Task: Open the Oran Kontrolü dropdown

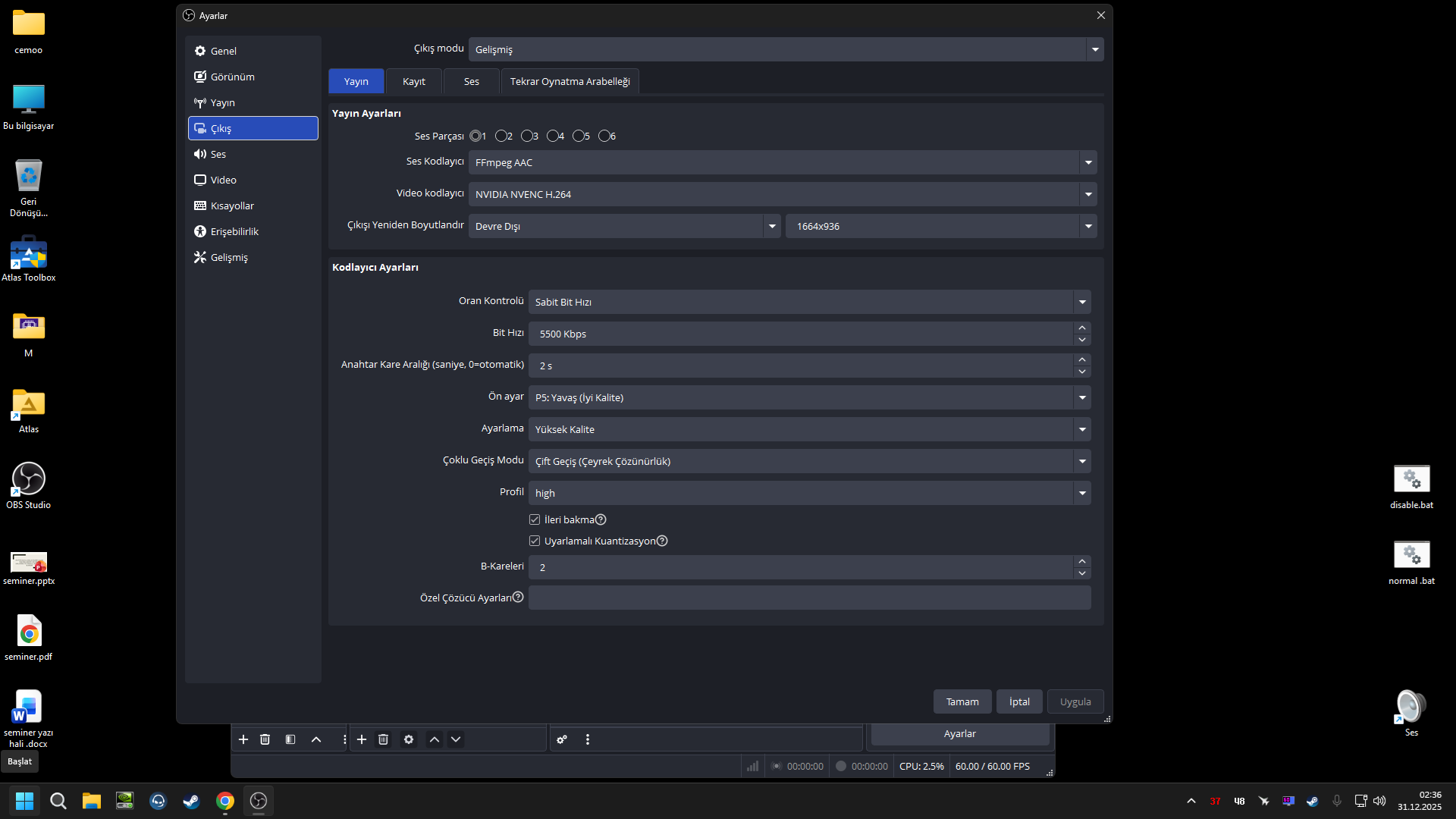Action: point(809,302)
